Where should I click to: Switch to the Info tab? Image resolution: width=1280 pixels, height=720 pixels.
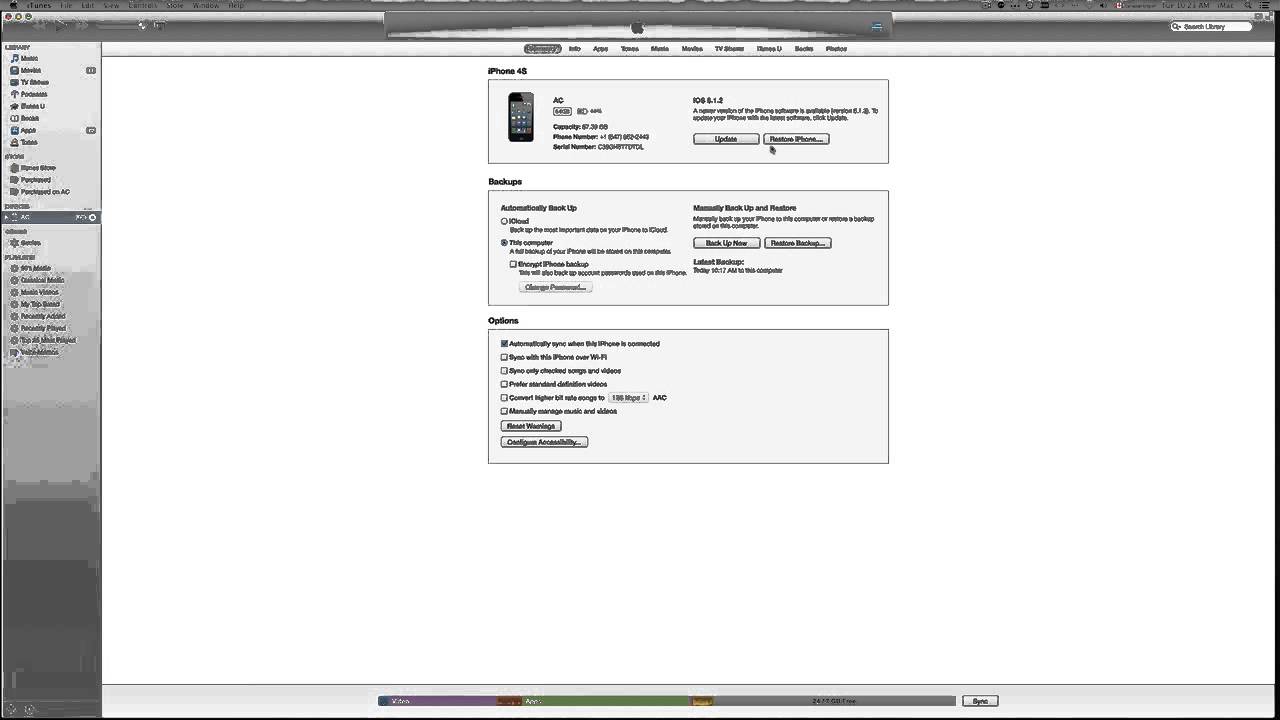[x=575, y=48]
